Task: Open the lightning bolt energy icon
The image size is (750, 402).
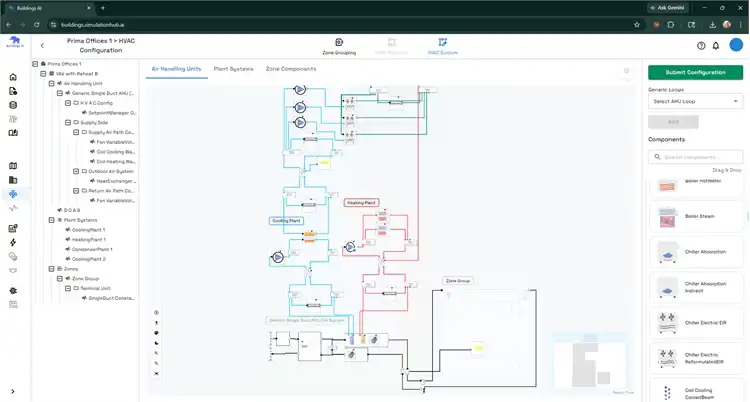Action: (13, 242)
